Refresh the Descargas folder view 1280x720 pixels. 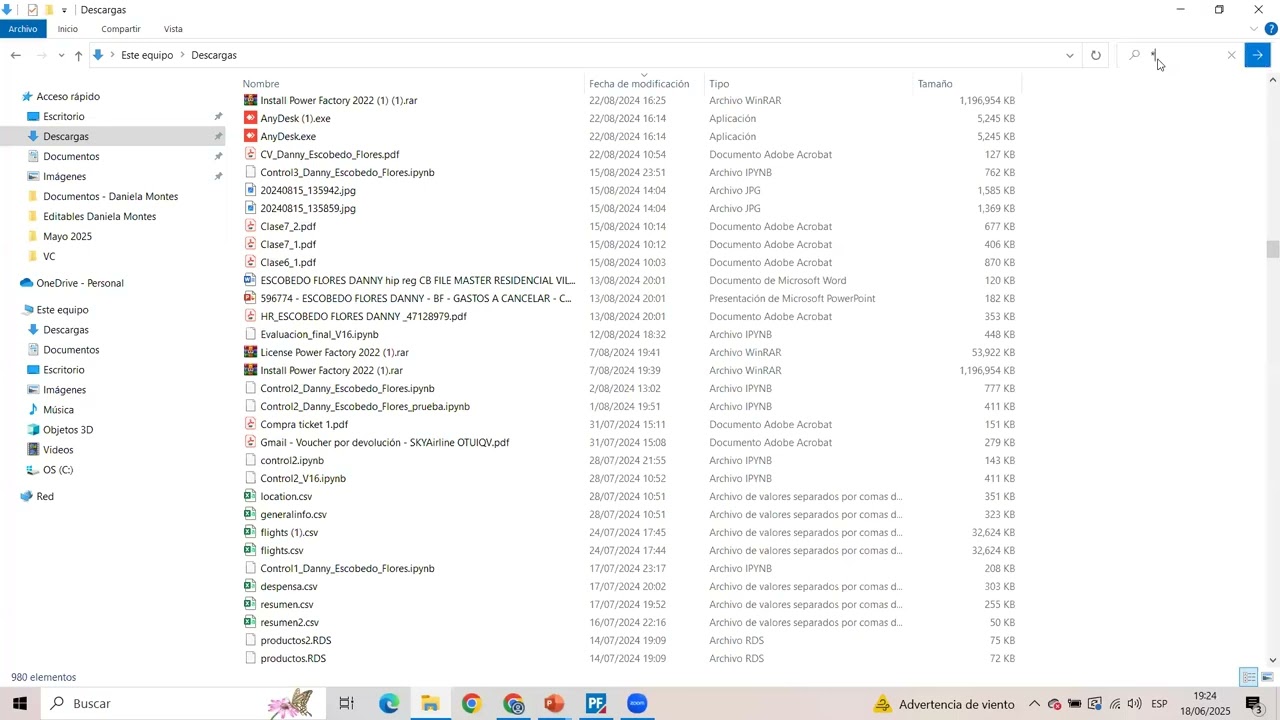(1096, 55)
